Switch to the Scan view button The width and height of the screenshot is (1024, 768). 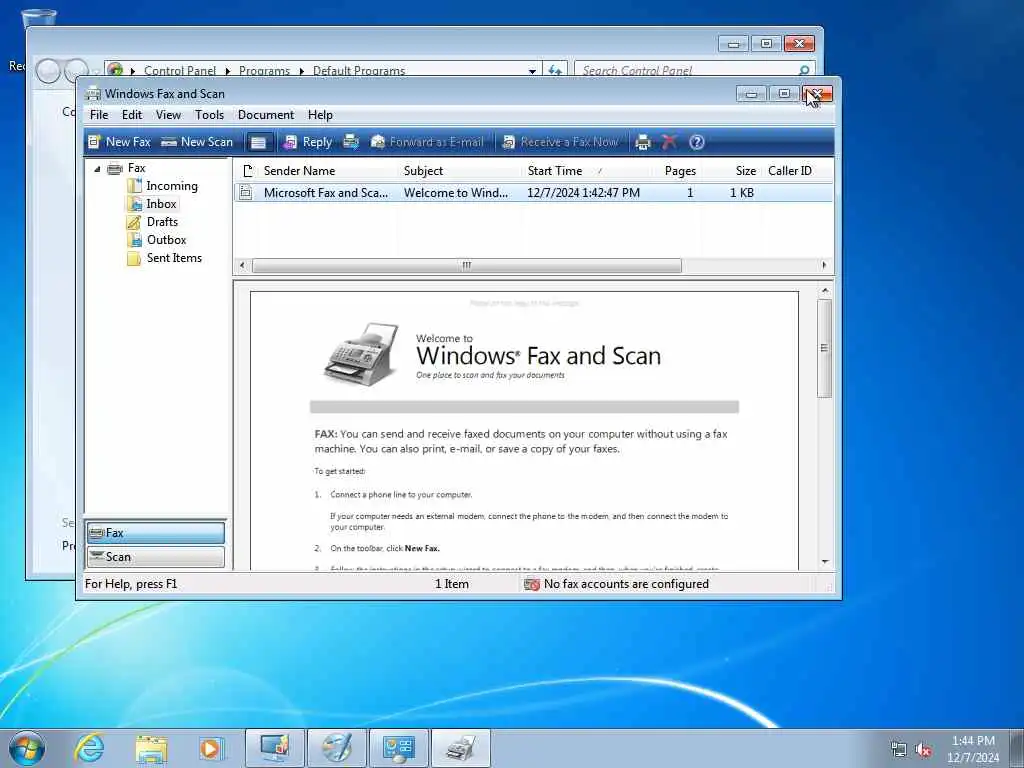(155, 557)
